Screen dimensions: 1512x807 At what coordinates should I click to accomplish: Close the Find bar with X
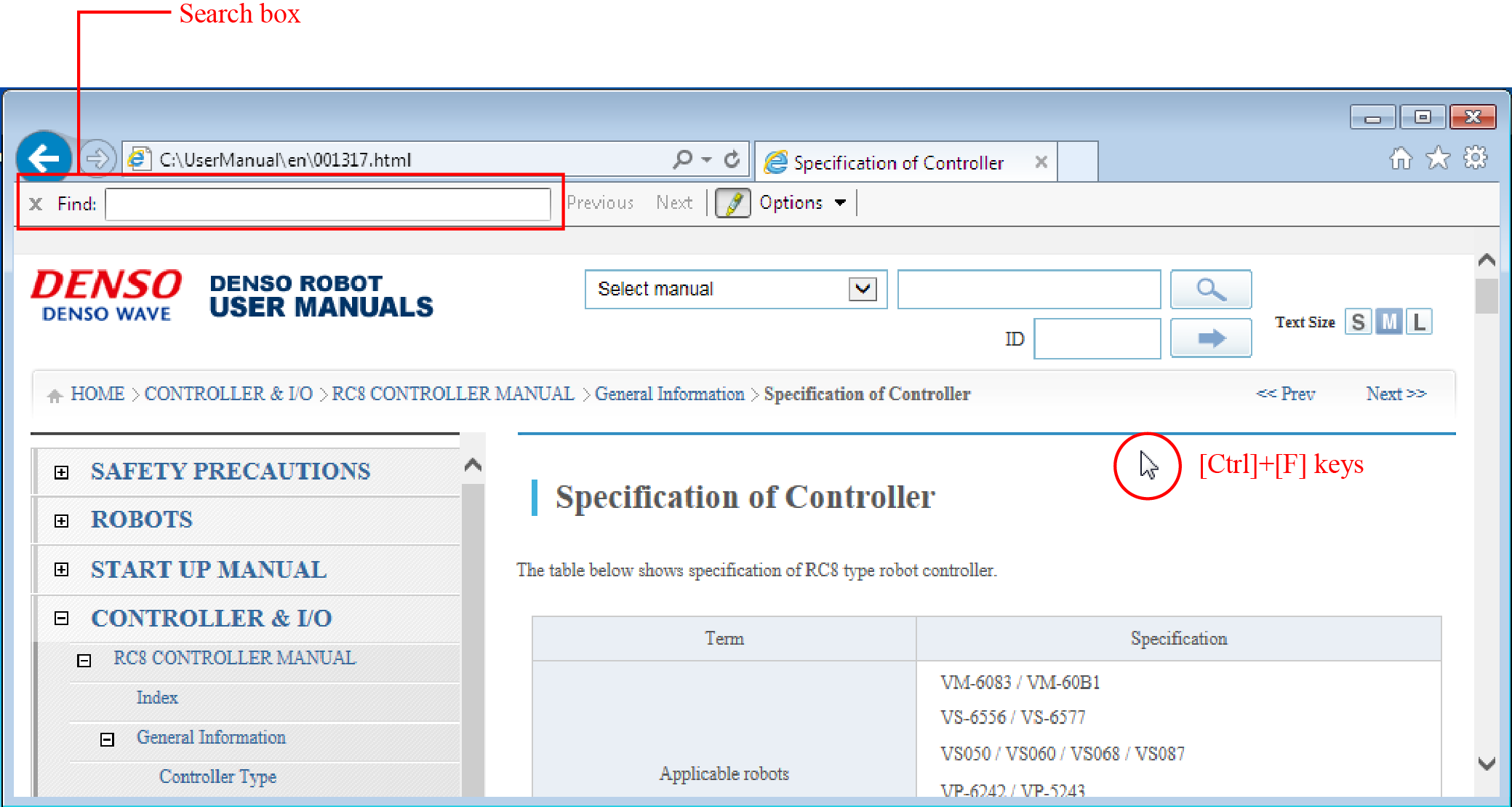pyautogui.click(x=36, y=204)
